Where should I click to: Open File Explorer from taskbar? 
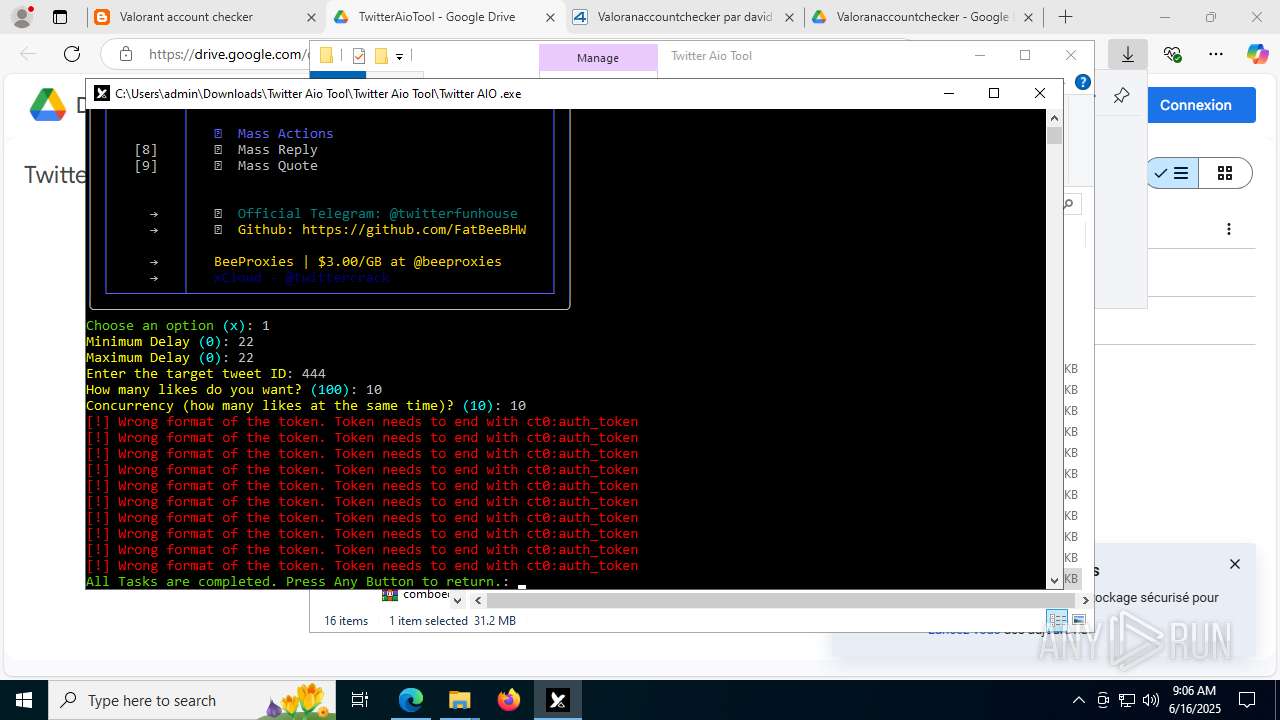459,700
